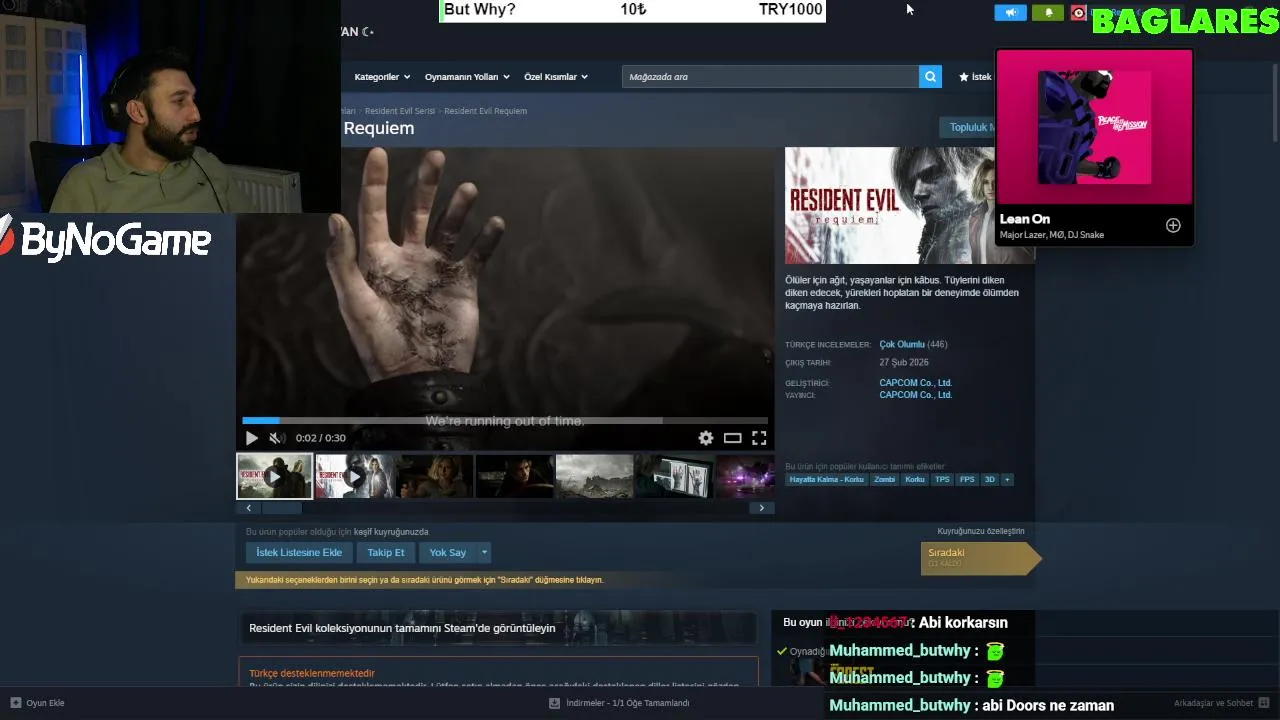The width and height of the screenshot is (1280, 720).
Task: Select the Korku tag
Action: pyautogui.click(x=915, y=480)
